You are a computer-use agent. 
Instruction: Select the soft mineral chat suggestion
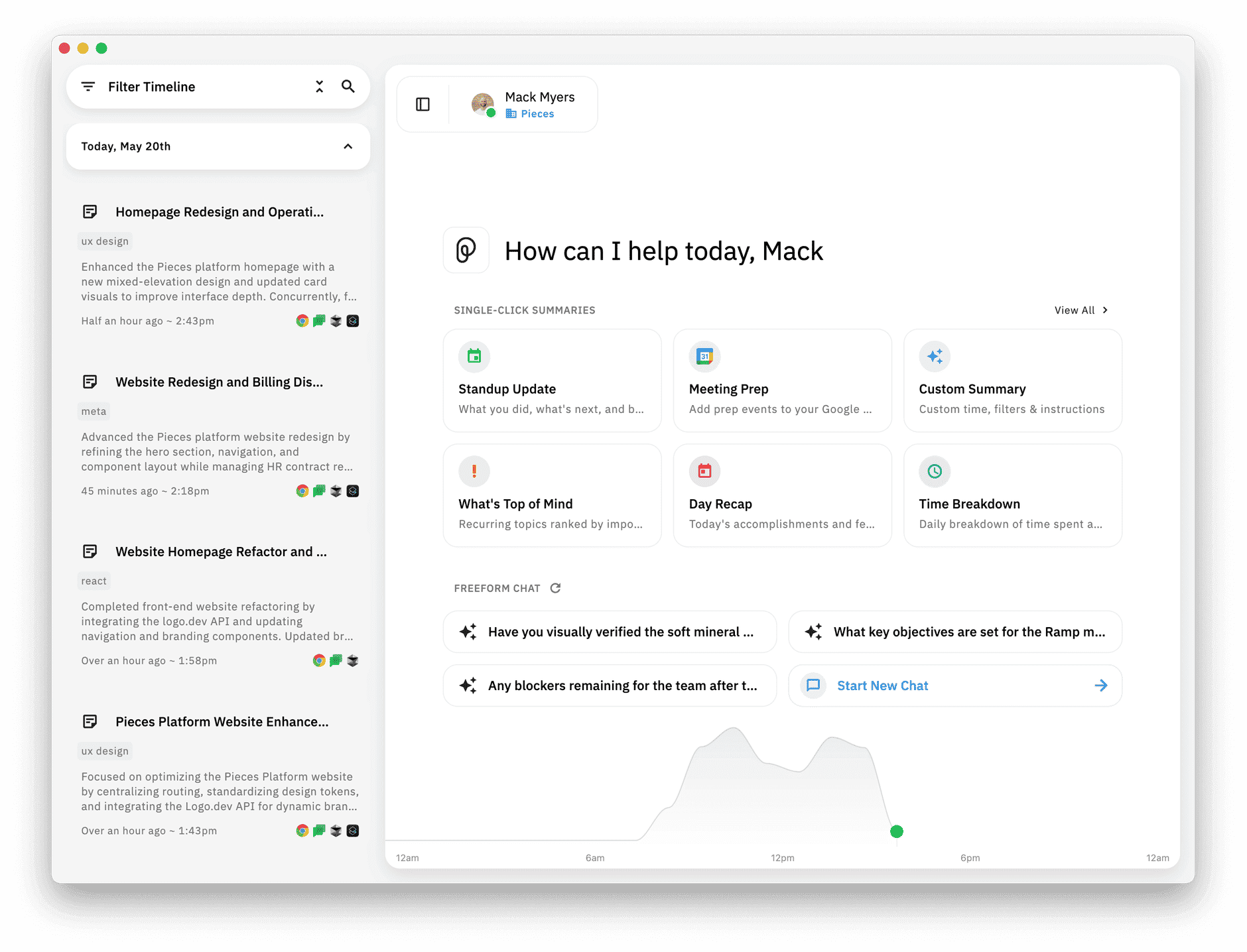pos(610,632)
